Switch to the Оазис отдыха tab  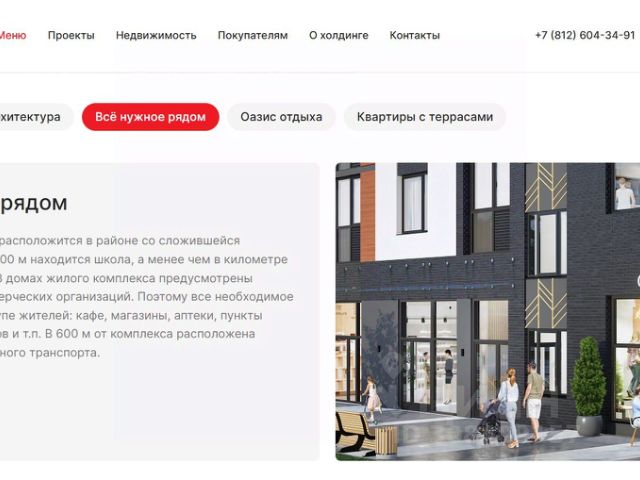[281, 117]
